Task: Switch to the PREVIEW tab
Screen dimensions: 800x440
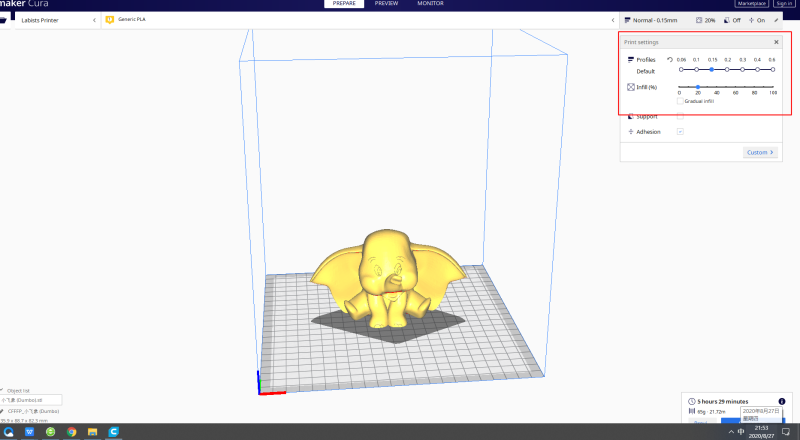Action: (x=386, y=4)
